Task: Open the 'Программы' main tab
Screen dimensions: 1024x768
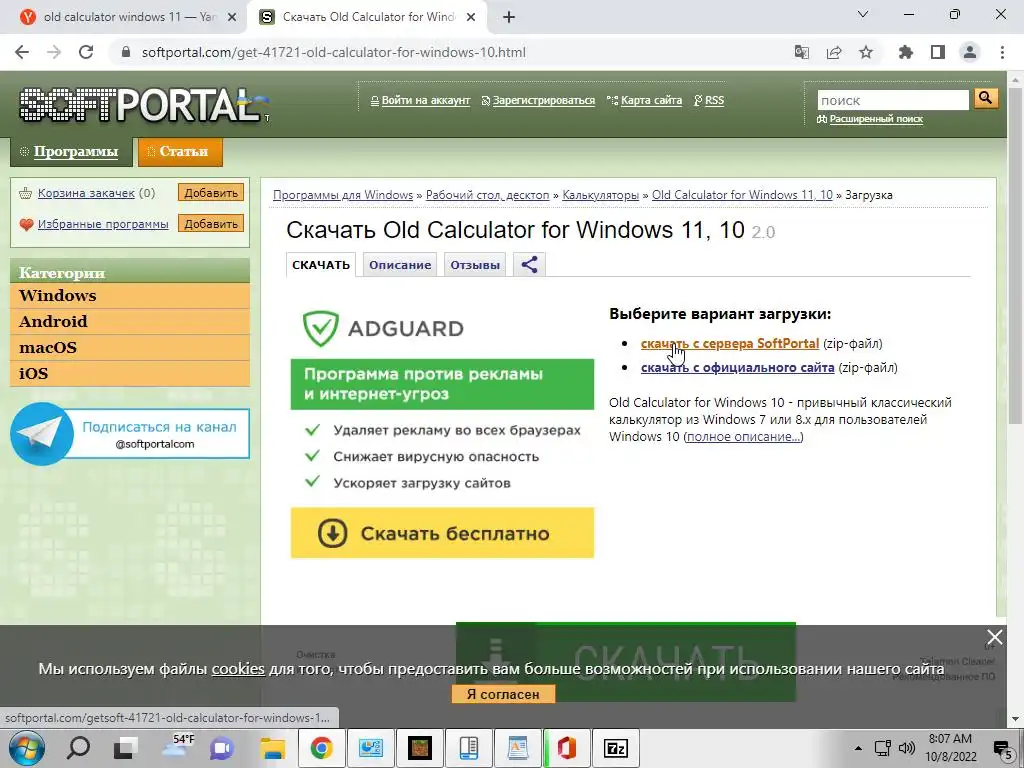Action: 71,152
